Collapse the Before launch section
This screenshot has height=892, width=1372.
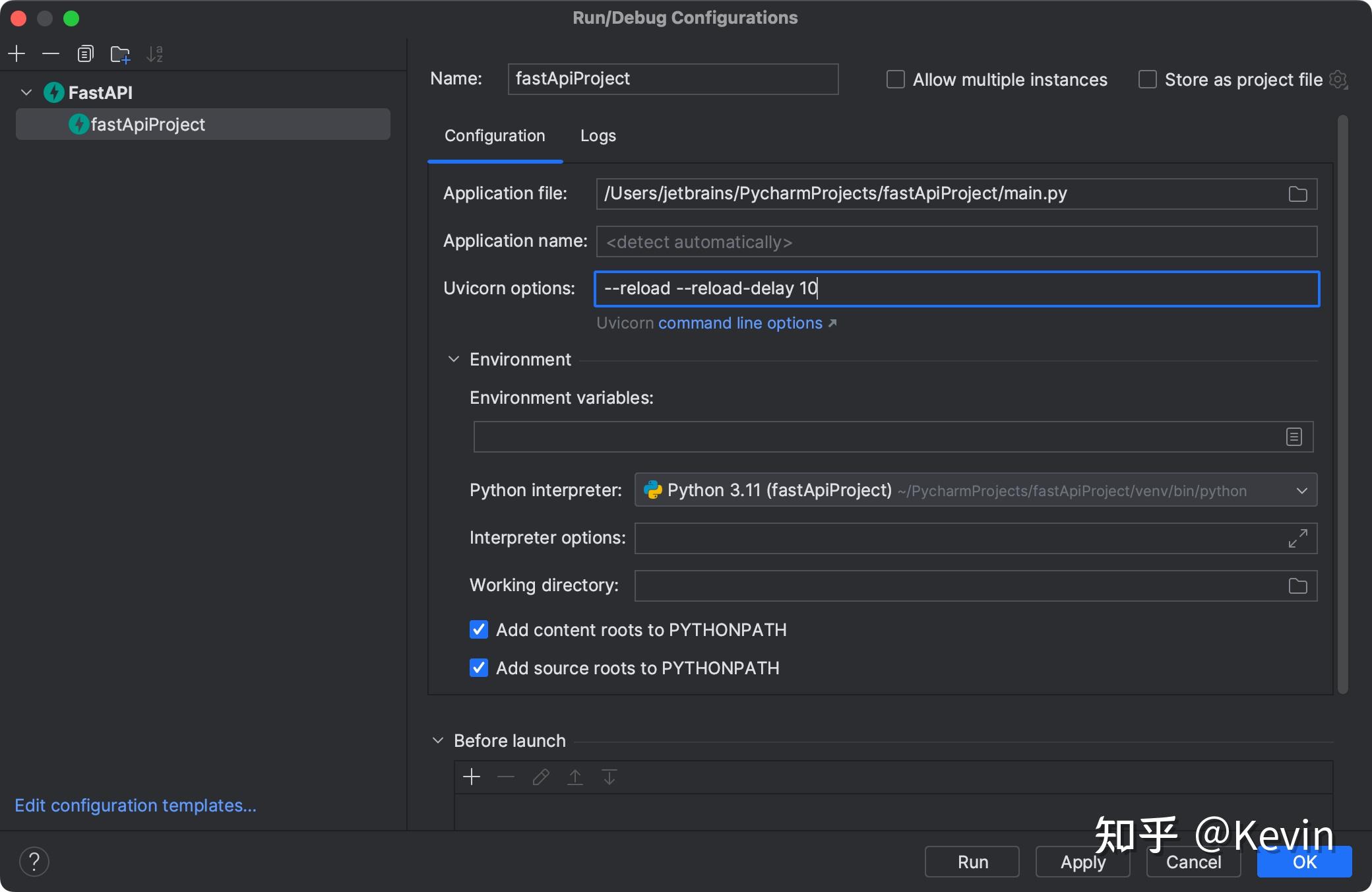pos(438,740)
